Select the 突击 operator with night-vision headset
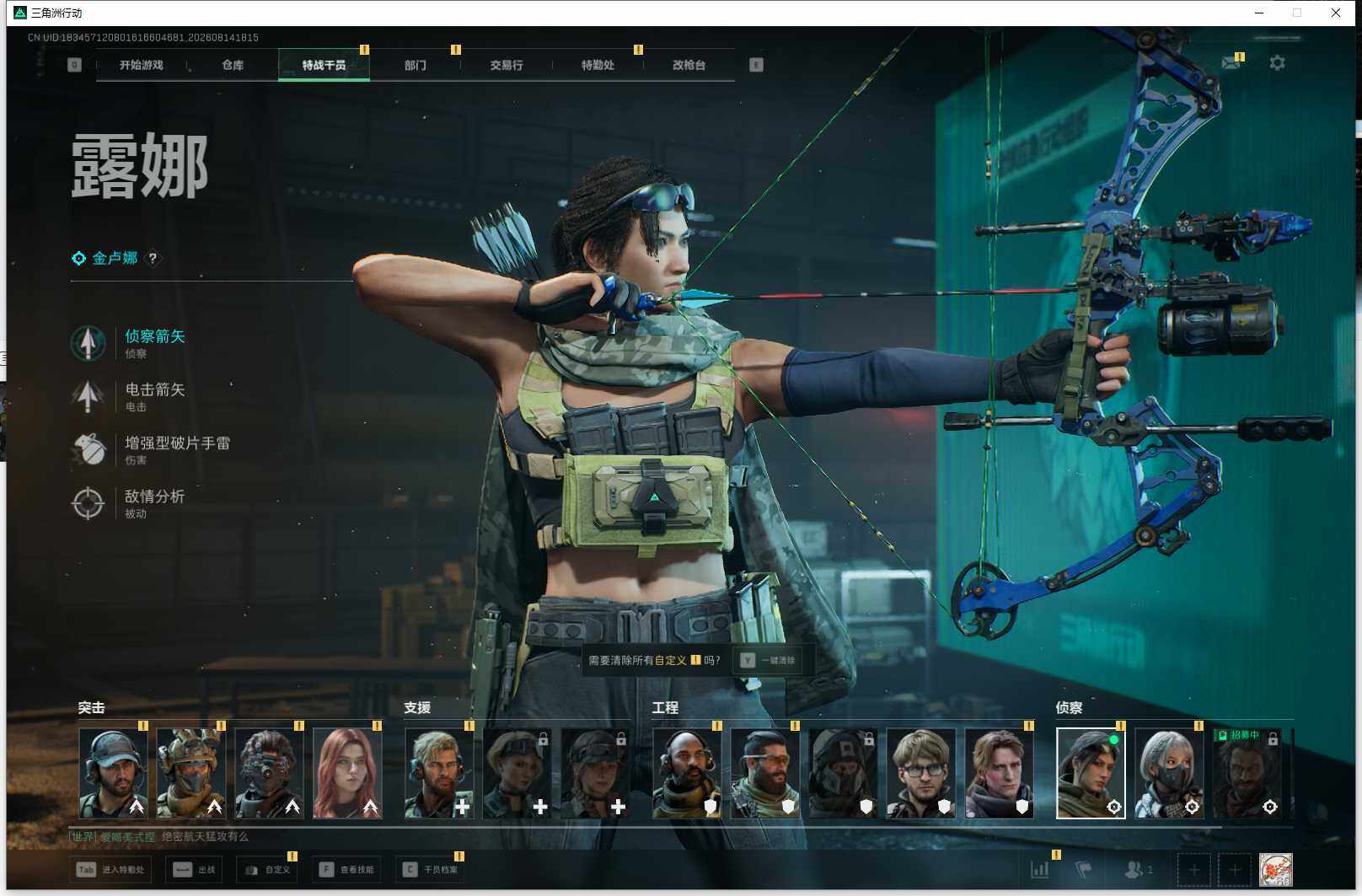Viewport: 1362px width, 896px height. 270,774
